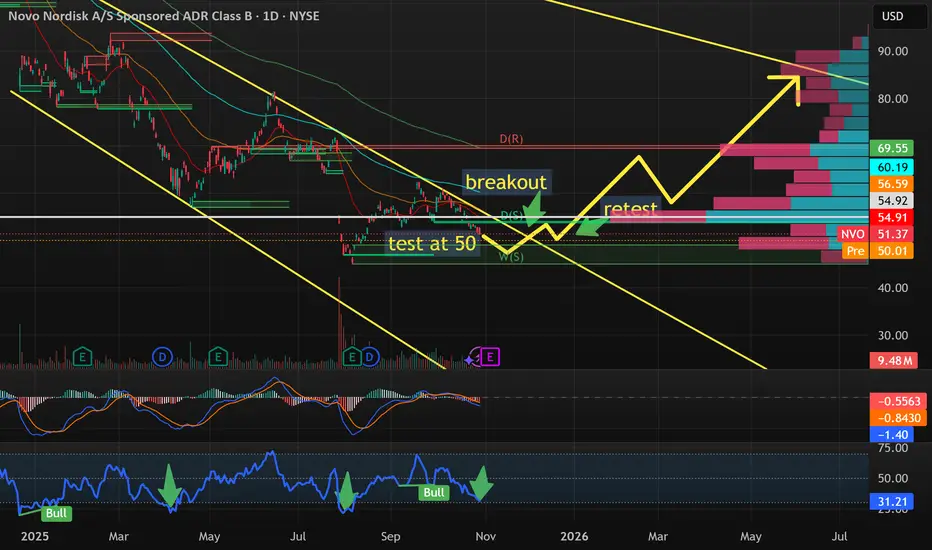Click the 9.48 M volume label
Image resolution: width=932 pixels, height=550 pixels.
coord(893,360)
